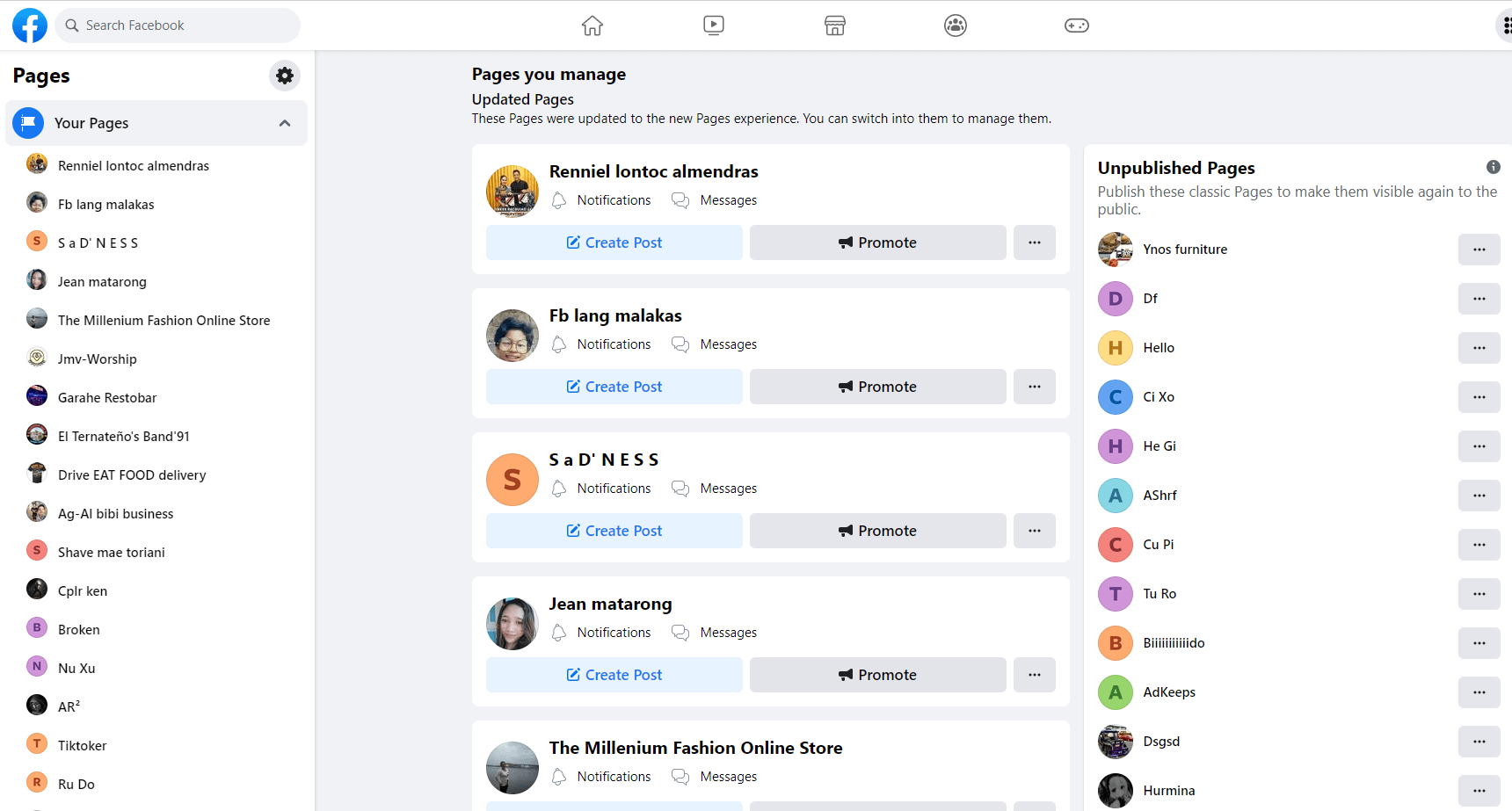This screenshot has width=1512, height=811.
Task: Open Notifications for Fb lang malakas
Action: 601,344
